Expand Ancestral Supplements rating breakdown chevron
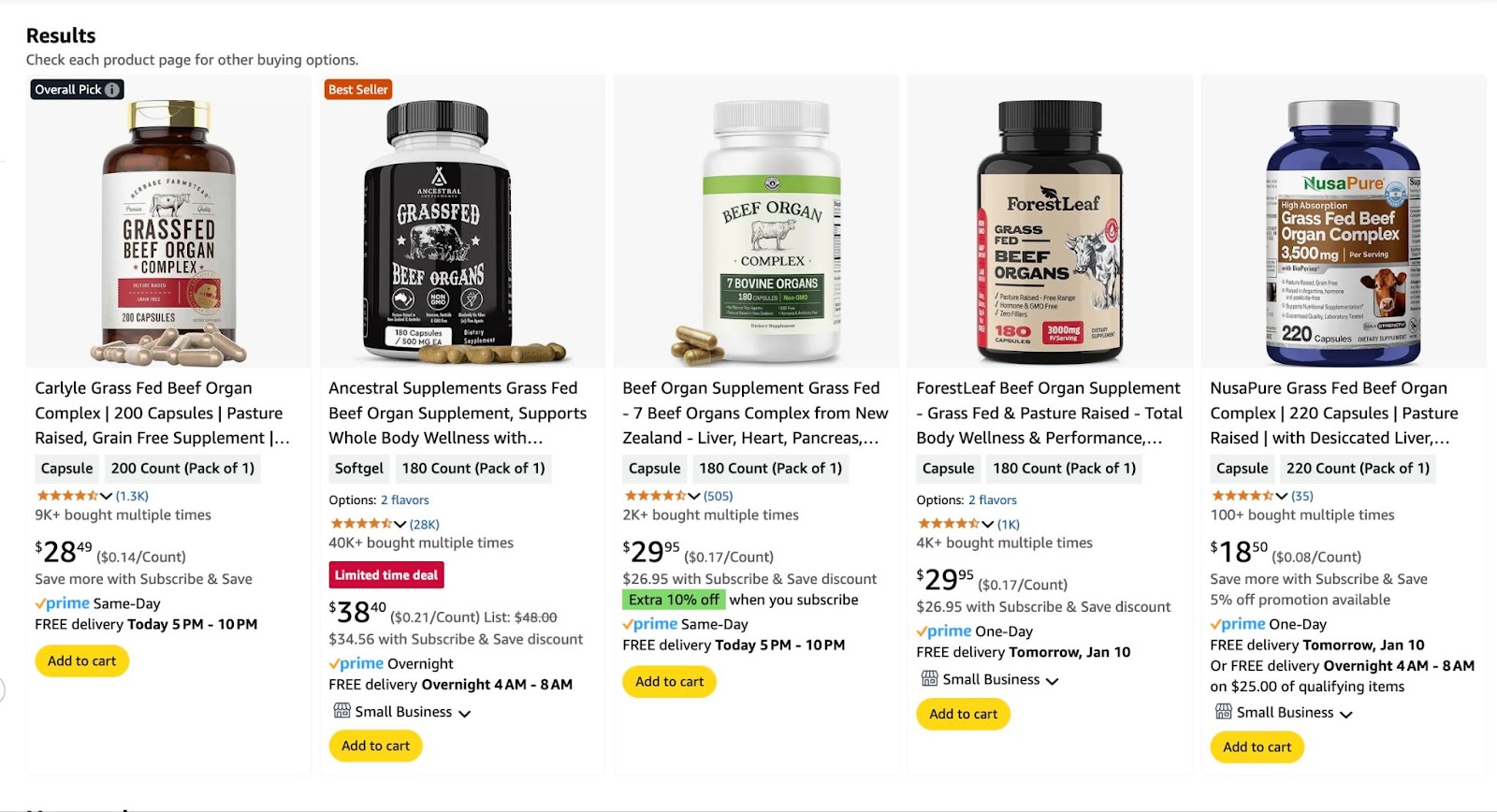Screen dimensions: 1497x812 tap(400, 524)
